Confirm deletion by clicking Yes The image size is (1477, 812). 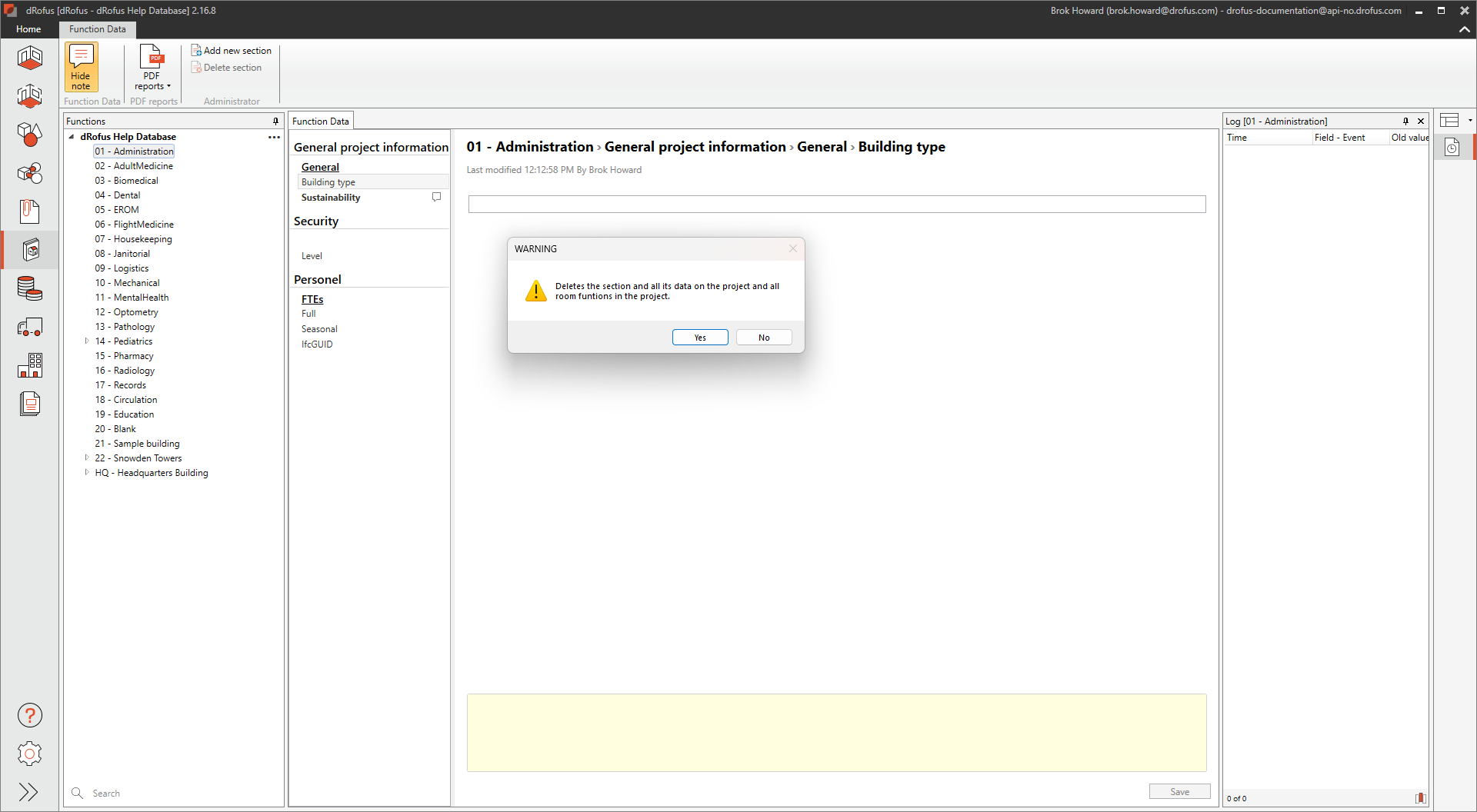tap(699, 338)
